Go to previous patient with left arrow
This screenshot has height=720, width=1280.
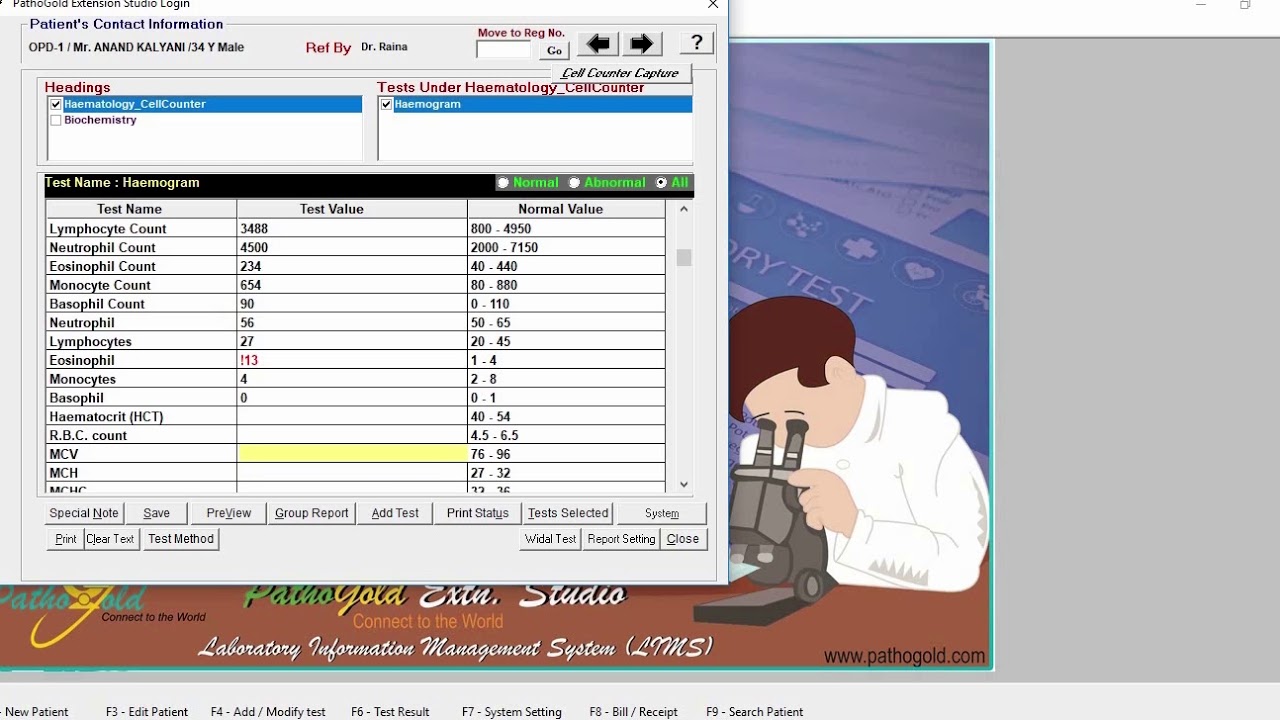[x=598, y=44]
